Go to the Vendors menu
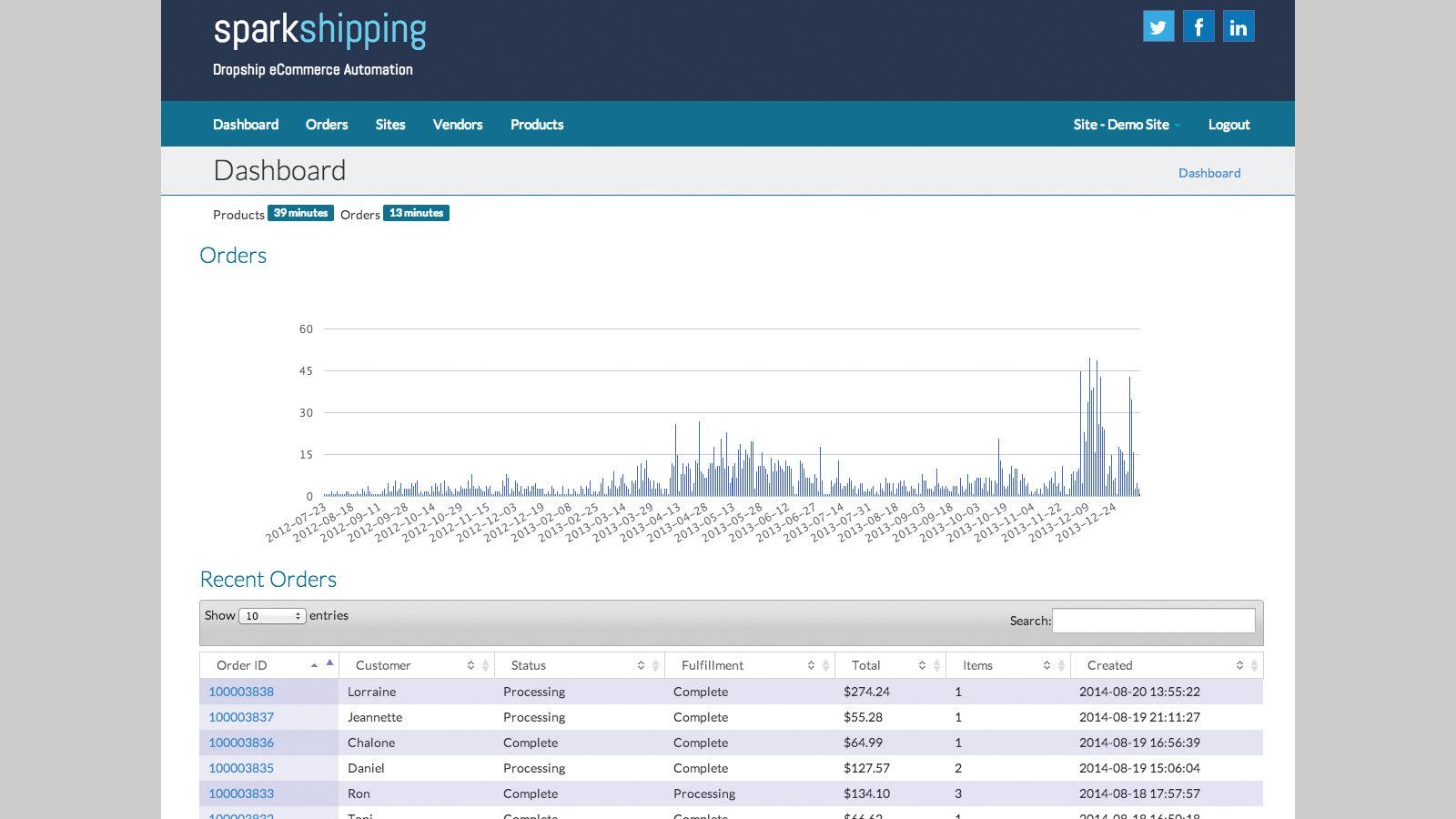This screenshot has height=819, width=1456. point(458,125)
